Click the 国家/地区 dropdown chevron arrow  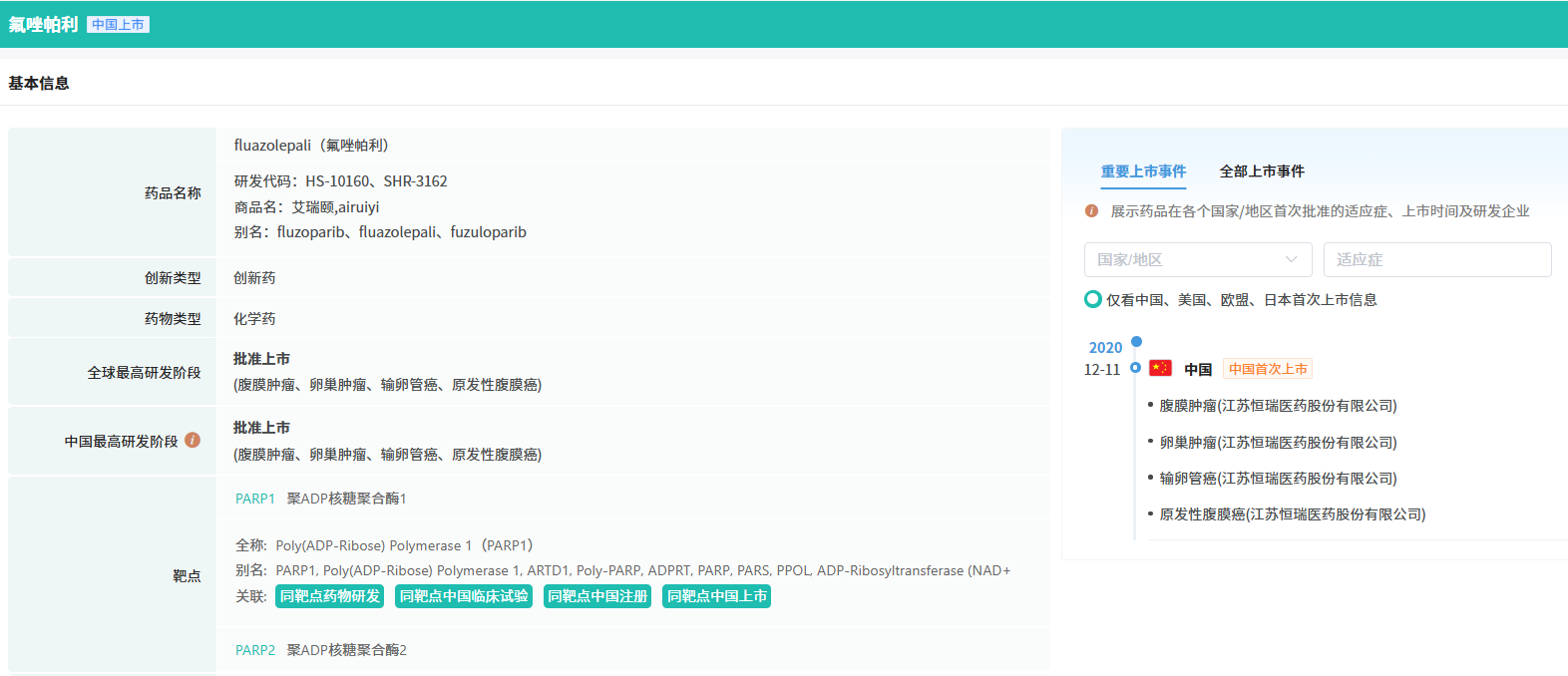point(1292,259)
